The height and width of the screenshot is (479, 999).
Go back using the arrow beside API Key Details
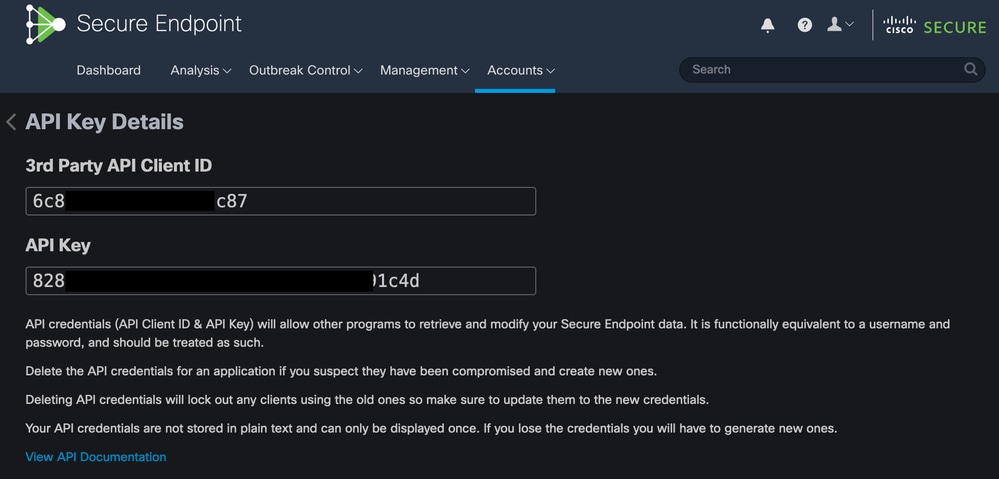click(x=11, y=122)
